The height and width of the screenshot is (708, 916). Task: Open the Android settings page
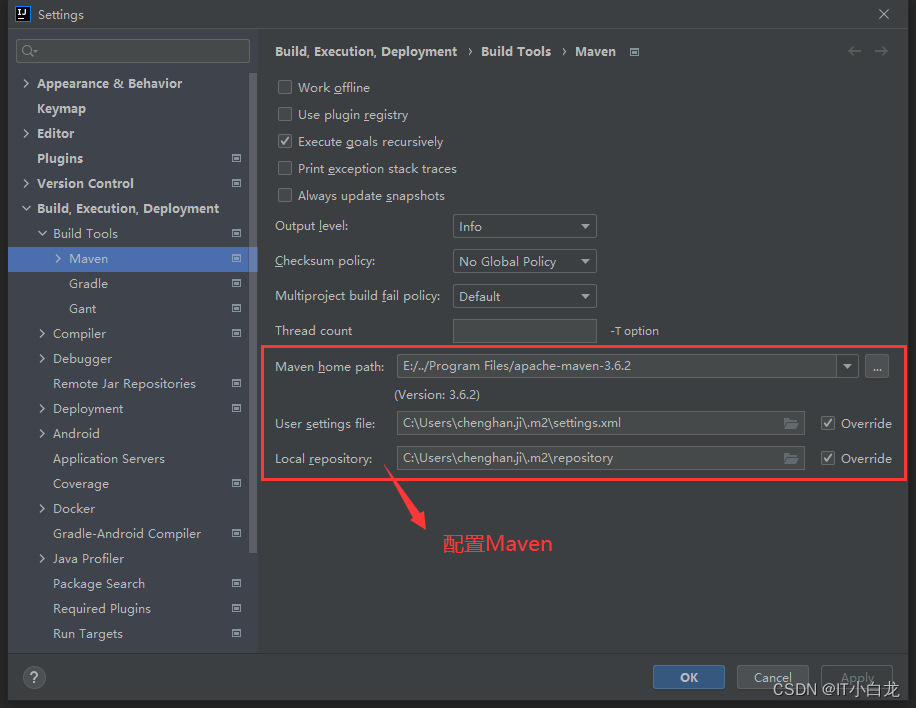pos(76,433)
